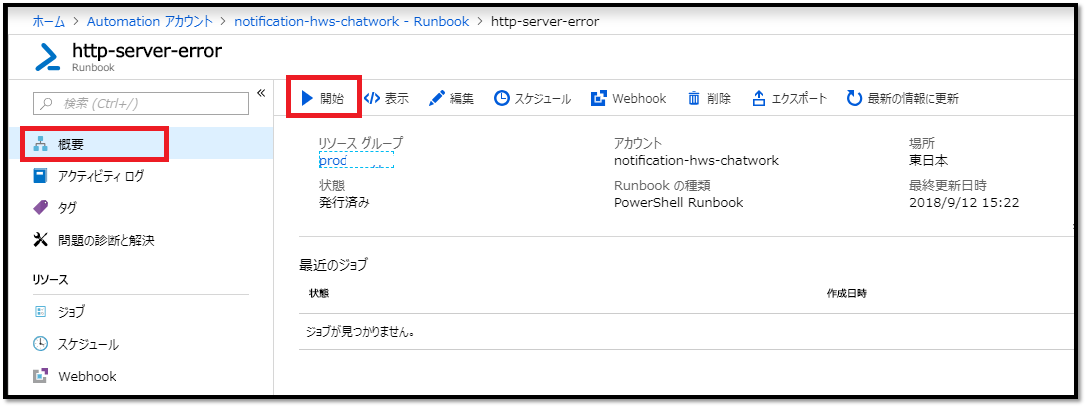Click 東日本 location value
The width and height of the screenshot is (1087, 408).
click(x=928, y=161)
